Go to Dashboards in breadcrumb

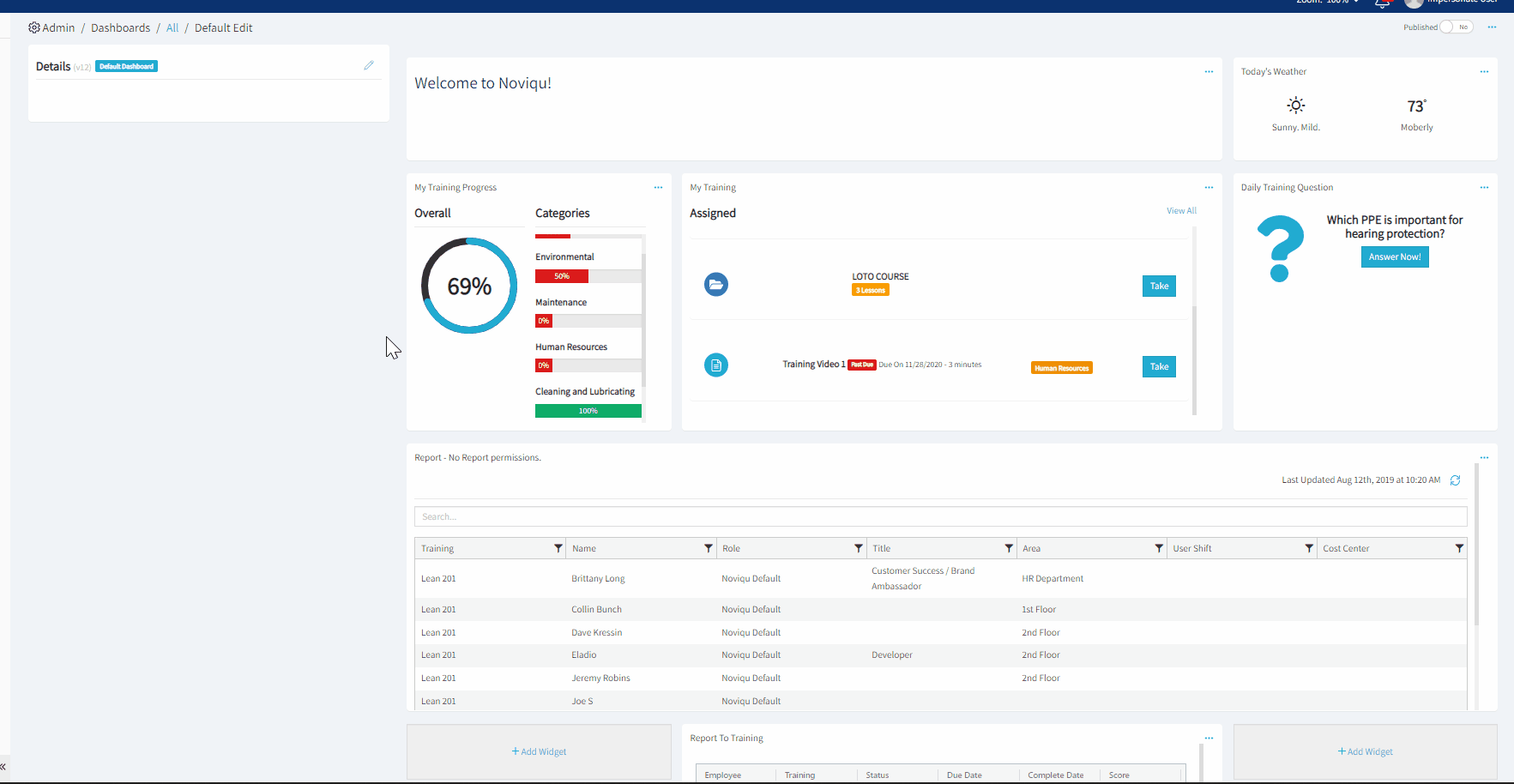(x=120, y=27)
